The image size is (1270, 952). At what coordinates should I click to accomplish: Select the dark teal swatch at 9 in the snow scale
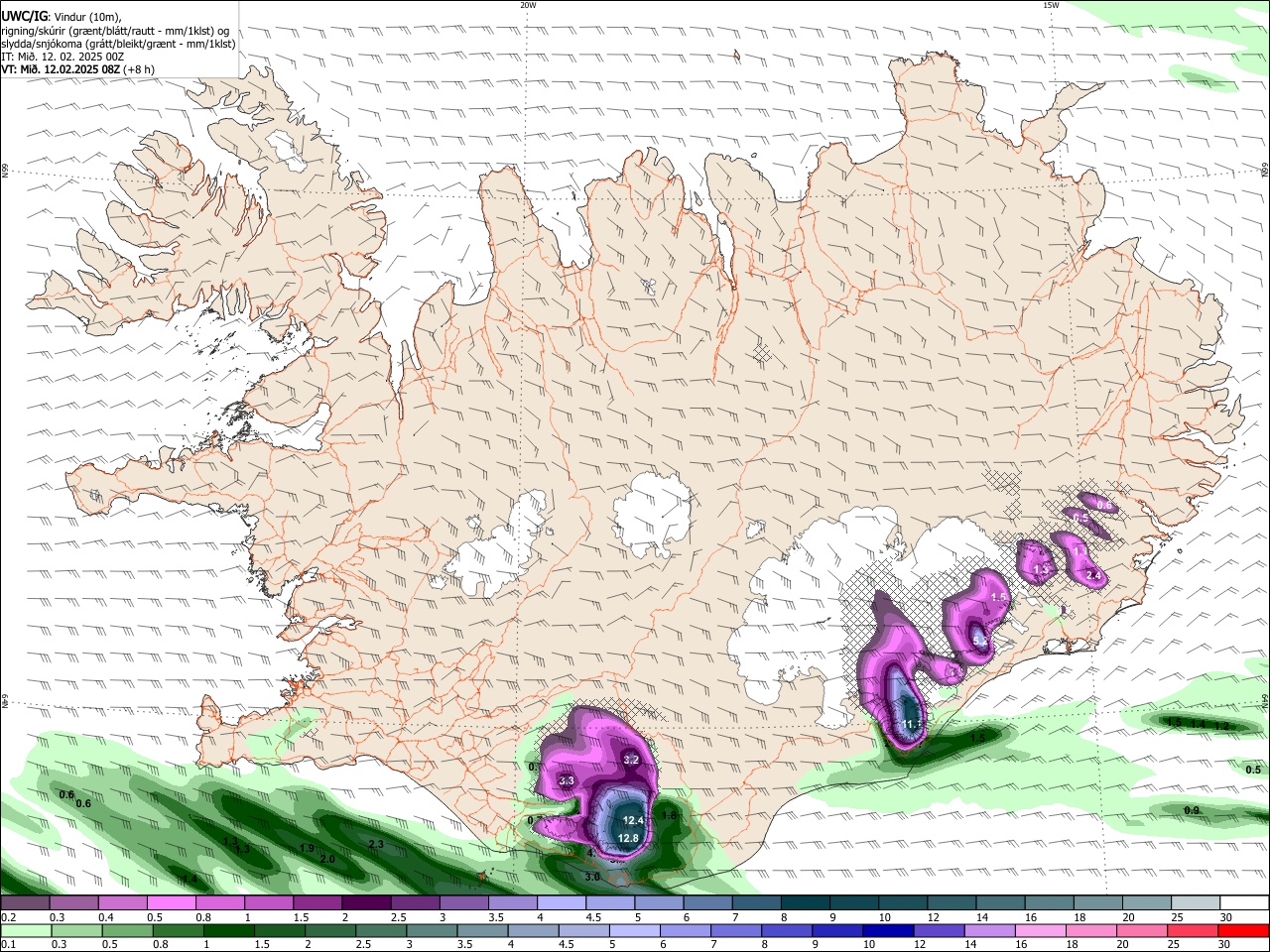pos(853,903)
